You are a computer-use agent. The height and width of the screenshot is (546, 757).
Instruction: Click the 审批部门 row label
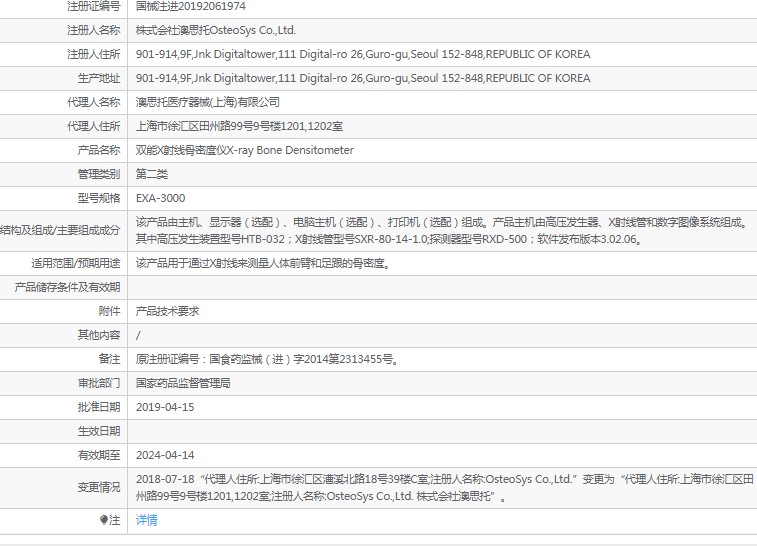click(98, 383)
